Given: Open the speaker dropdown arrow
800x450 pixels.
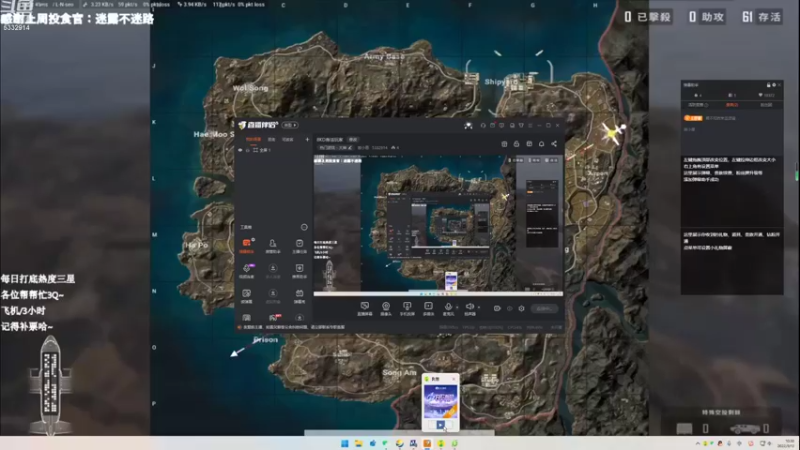Looking at the screenshot, I should pyautogui.click(x=479, y=307).
